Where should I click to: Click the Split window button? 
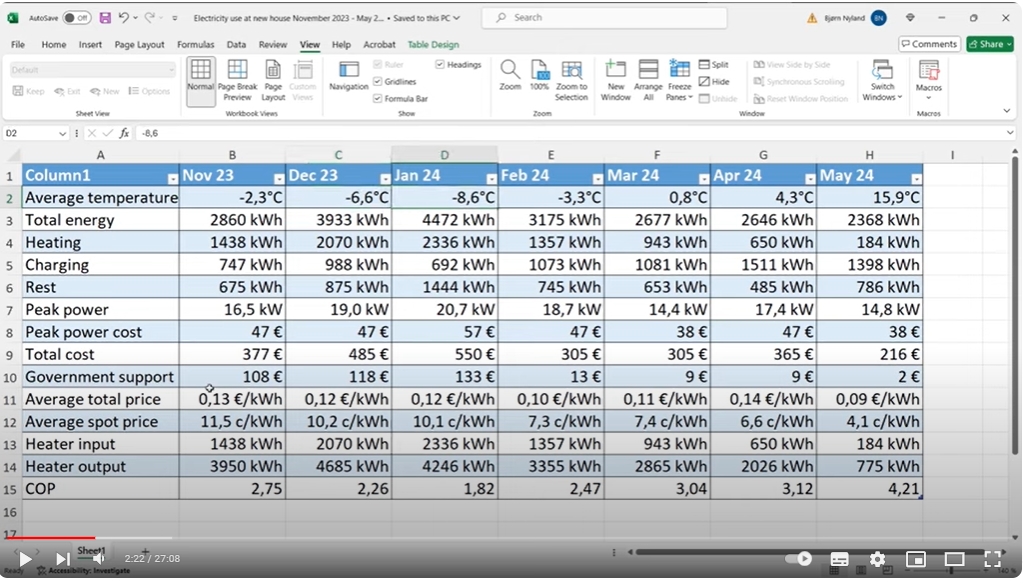(713, 64)
